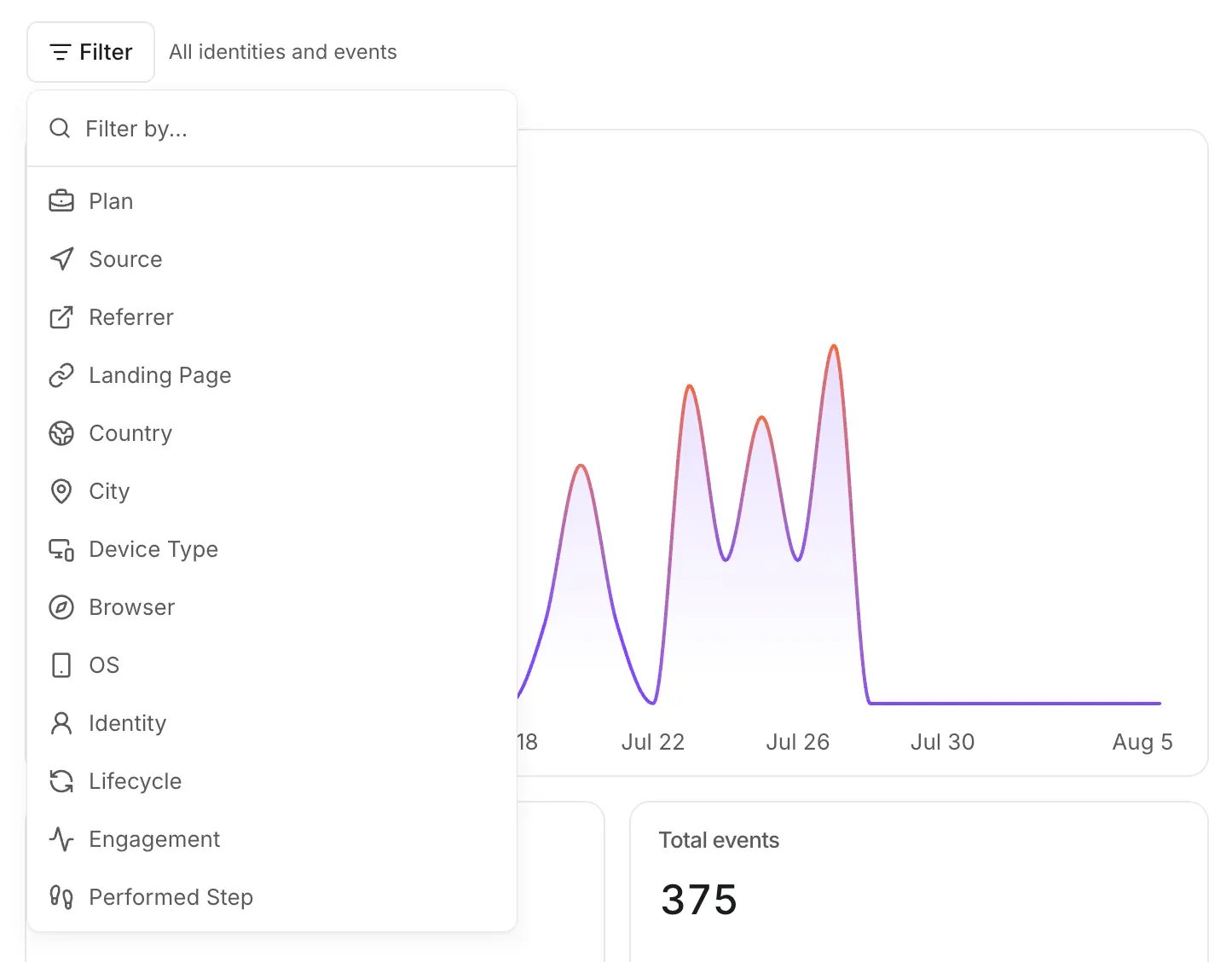Viewport: 1232px width, 962px height.
Task: Click the briefcase icon next to Plan
Action: [61, 201]
